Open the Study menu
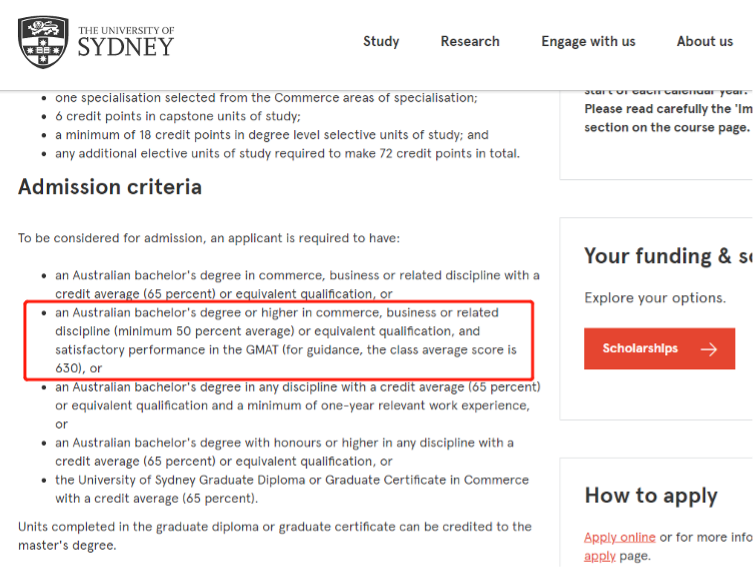The height and width of the screenshot is (568, 755). 381,41
